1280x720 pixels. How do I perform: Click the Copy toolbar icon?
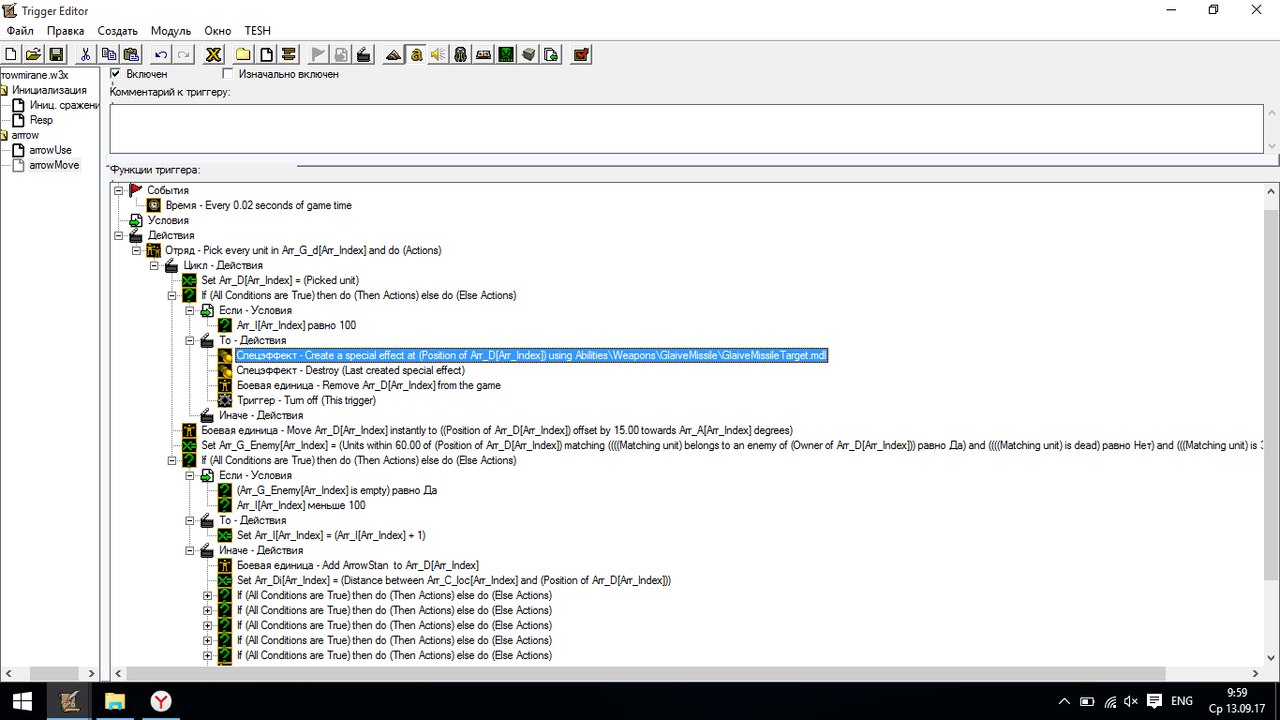pos(108,54)
